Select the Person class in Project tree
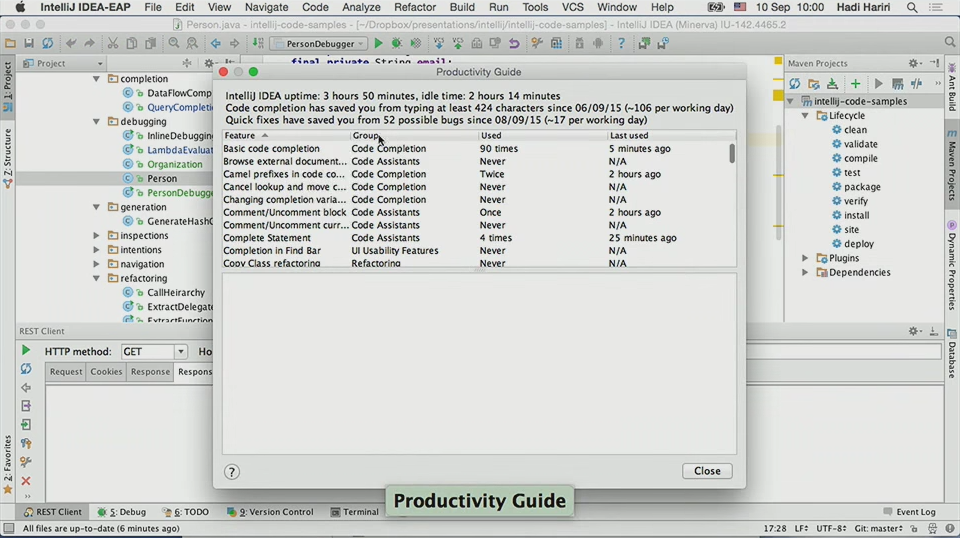 click(x=162, y=179)
